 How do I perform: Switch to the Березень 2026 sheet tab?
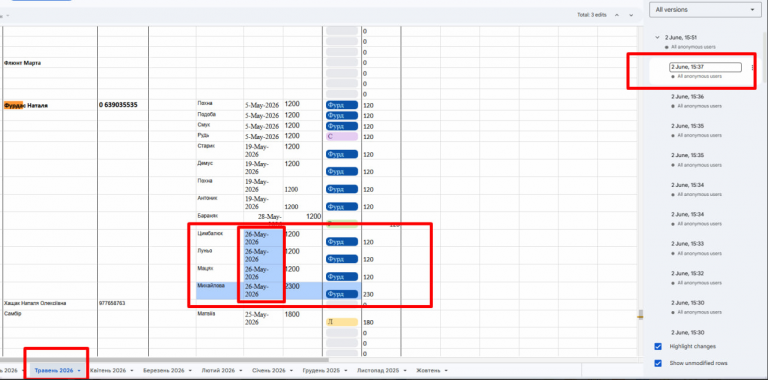(x=164, y=371)
